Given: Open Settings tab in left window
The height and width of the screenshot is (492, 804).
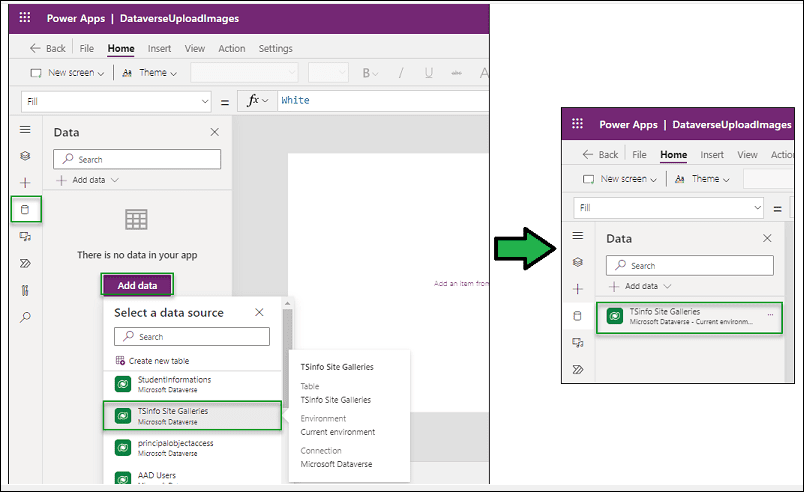Looking at the screenshot, I should coord(275,48).
